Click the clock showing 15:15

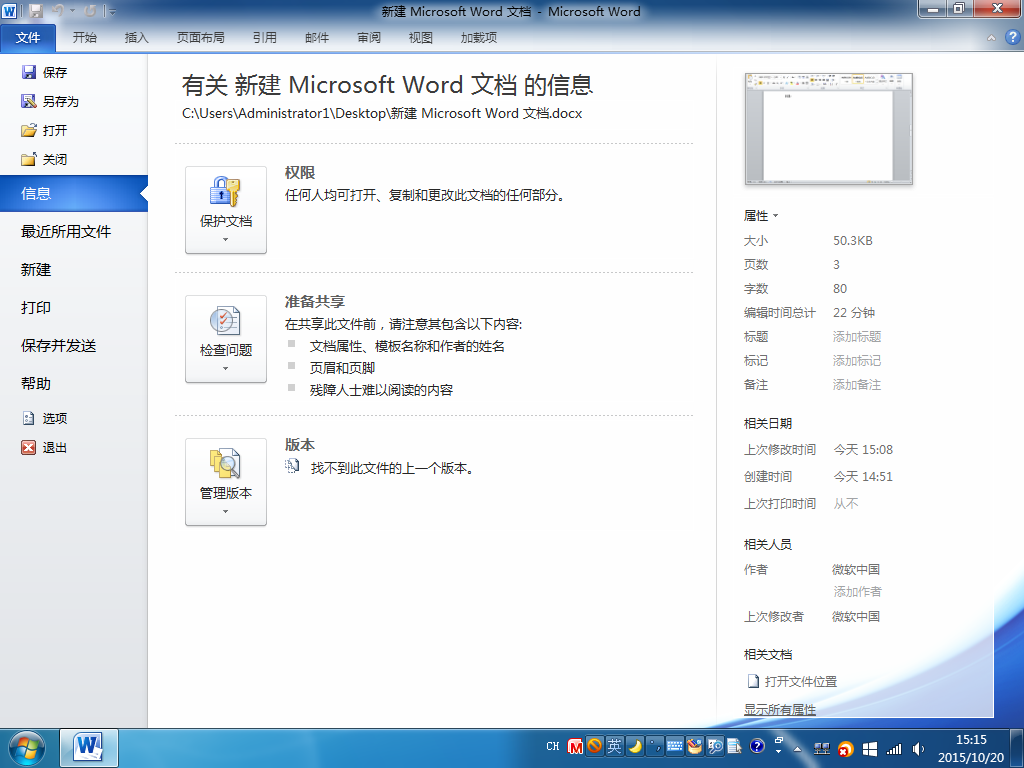[970, 740]
